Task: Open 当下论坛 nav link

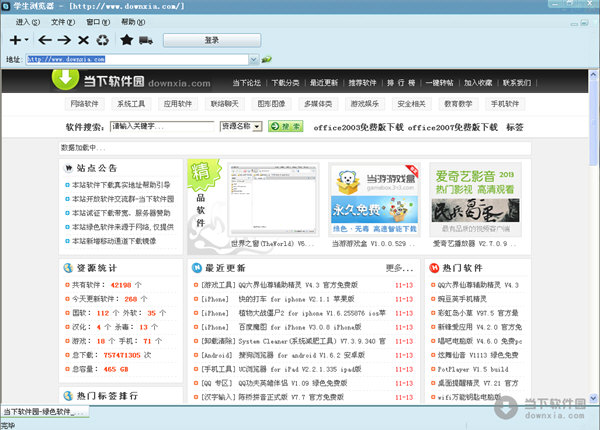Action: tap(246, 83)
